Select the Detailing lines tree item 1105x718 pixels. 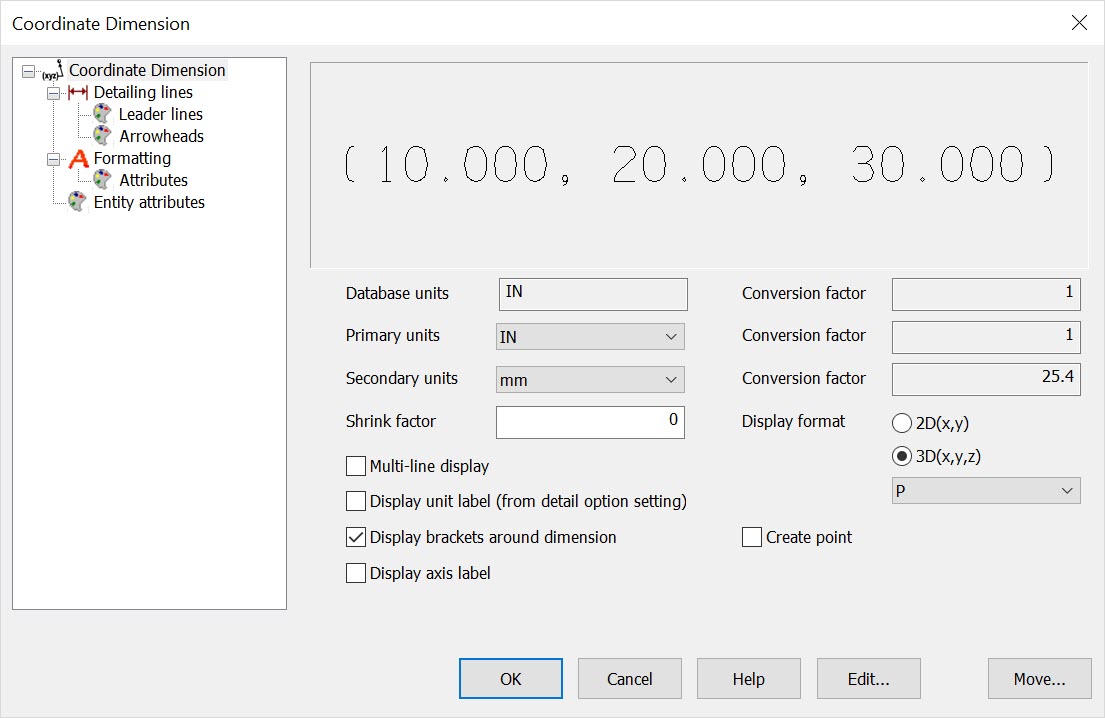click(143, 92)
